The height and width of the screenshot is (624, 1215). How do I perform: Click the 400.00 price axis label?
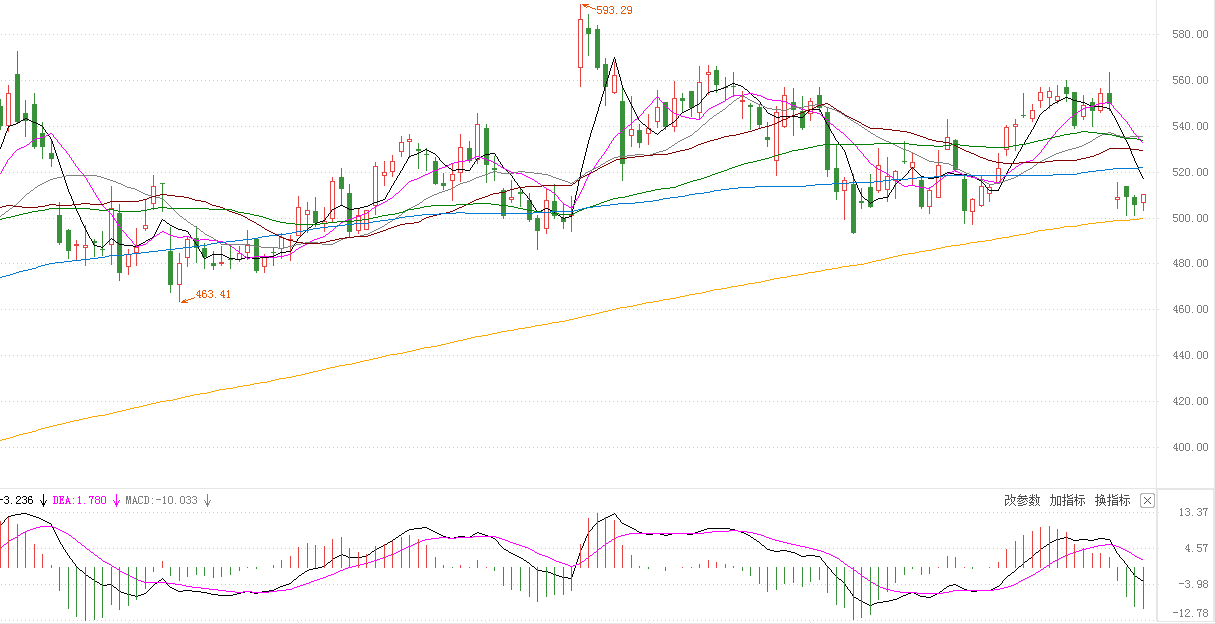[1184, 447]
